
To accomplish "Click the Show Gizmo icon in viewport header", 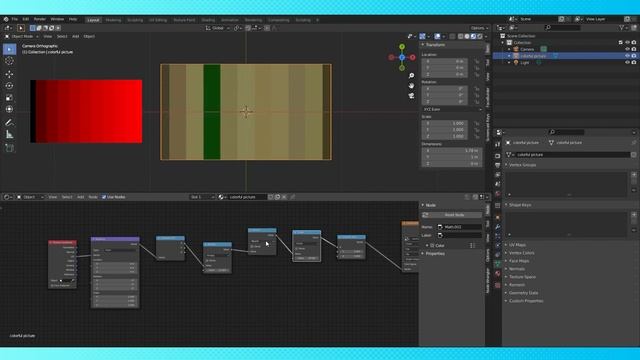I will tap(423, 36).
